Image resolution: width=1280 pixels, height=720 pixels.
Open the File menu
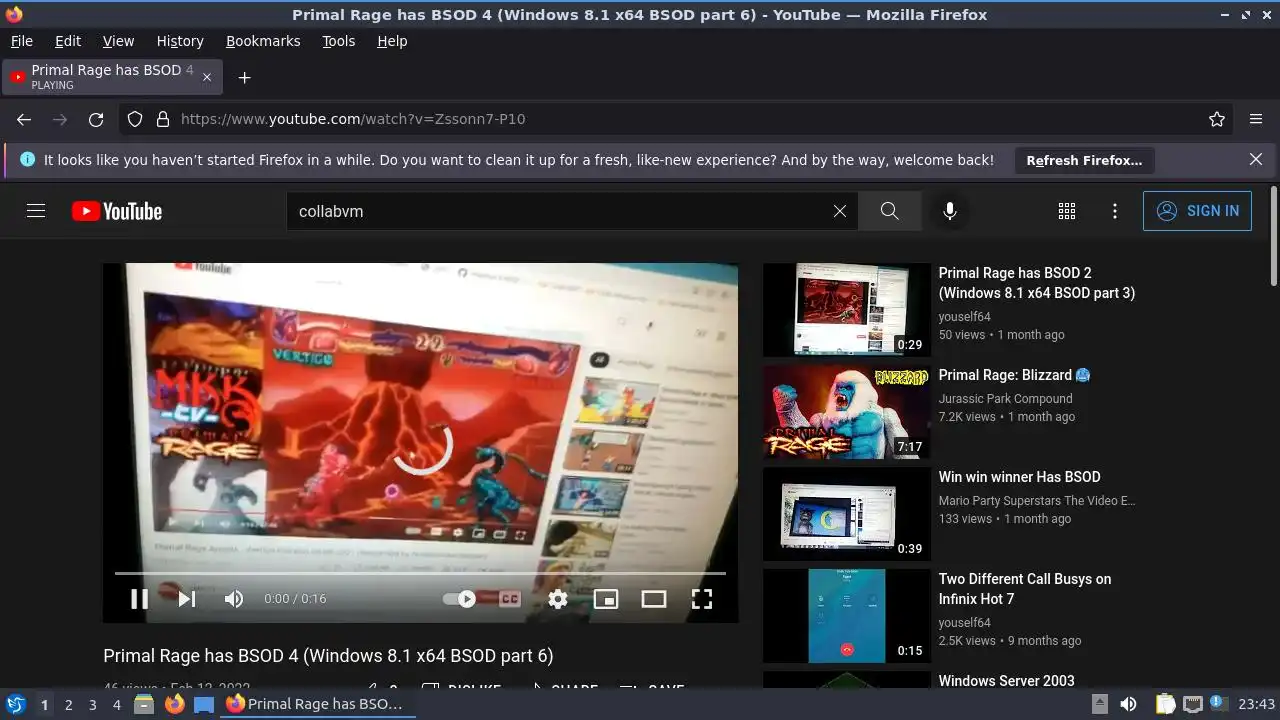[x=21, y=41]
